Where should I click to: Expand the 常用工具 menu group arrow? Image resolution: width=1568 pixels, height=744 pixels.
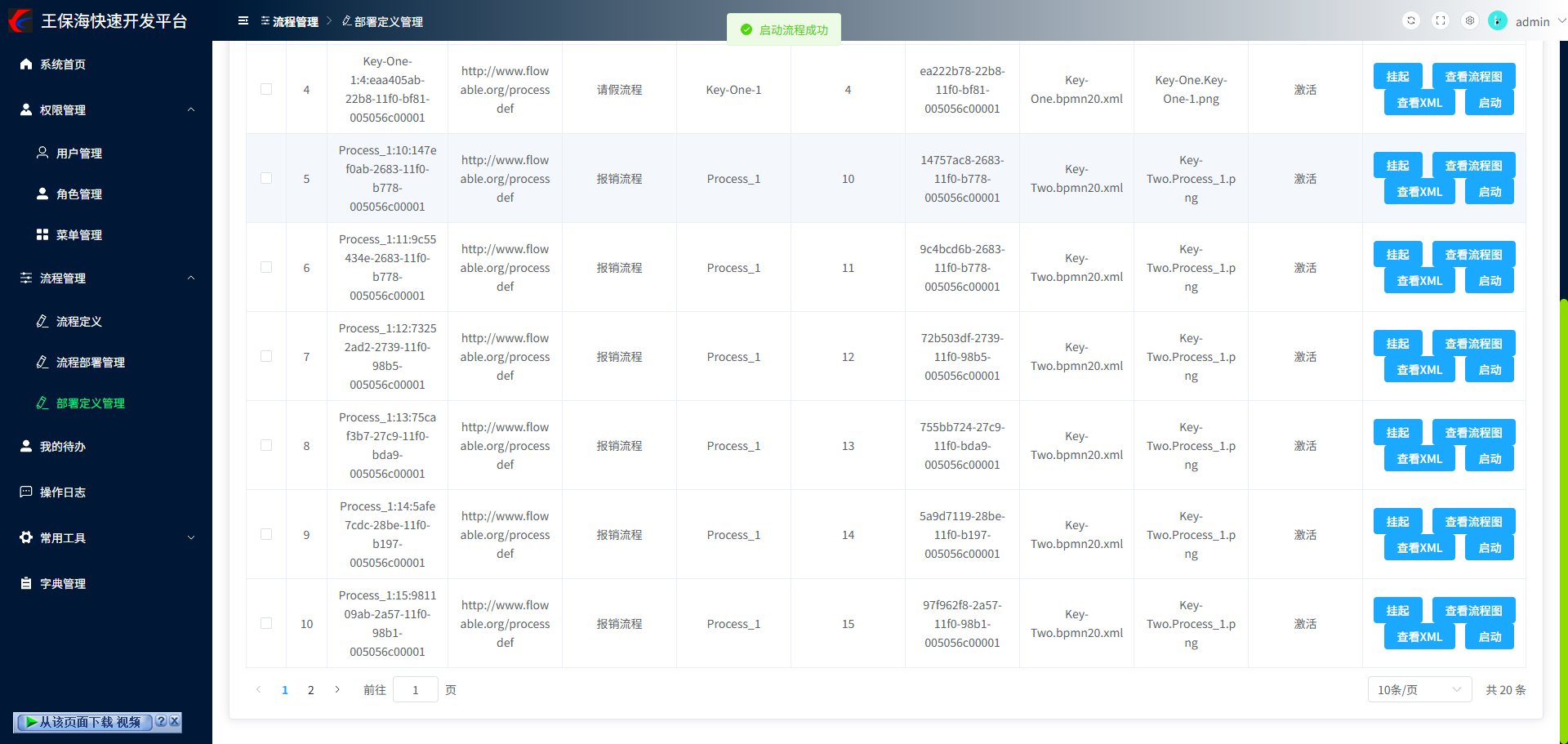point(191,537)
